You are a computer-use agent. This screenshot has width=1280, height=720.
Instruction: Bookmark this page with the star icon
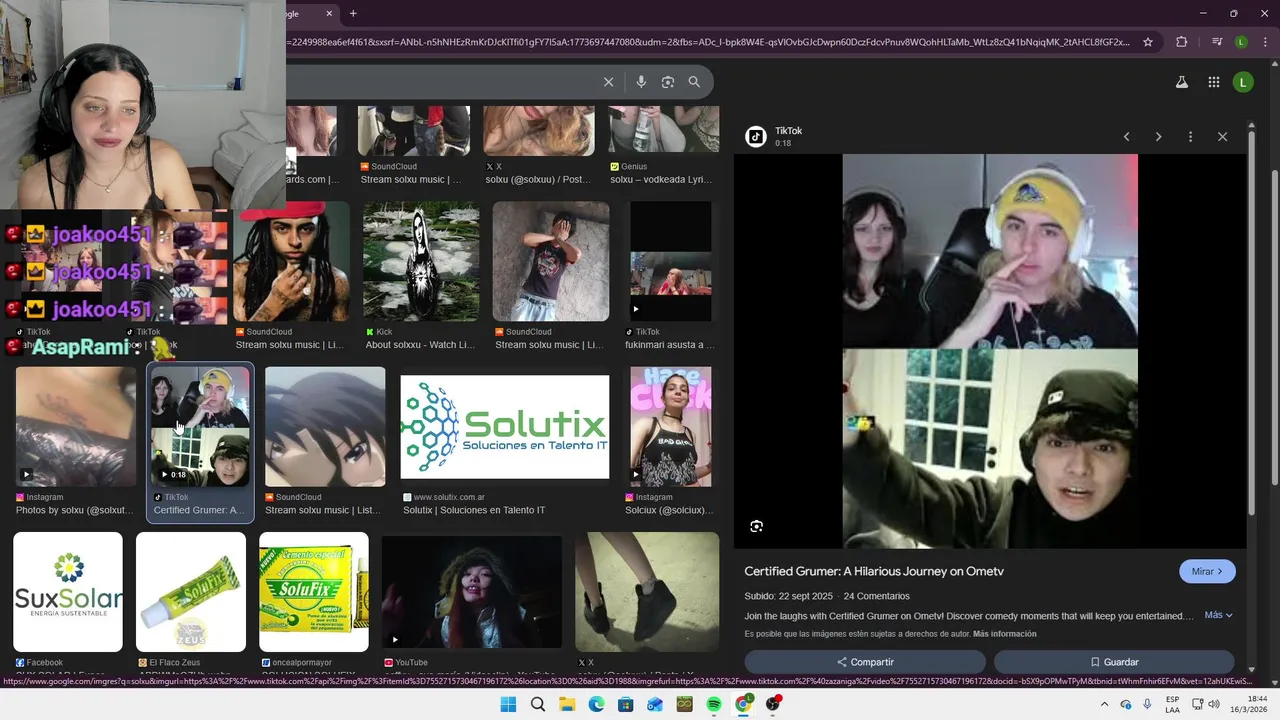point(1148,42)
